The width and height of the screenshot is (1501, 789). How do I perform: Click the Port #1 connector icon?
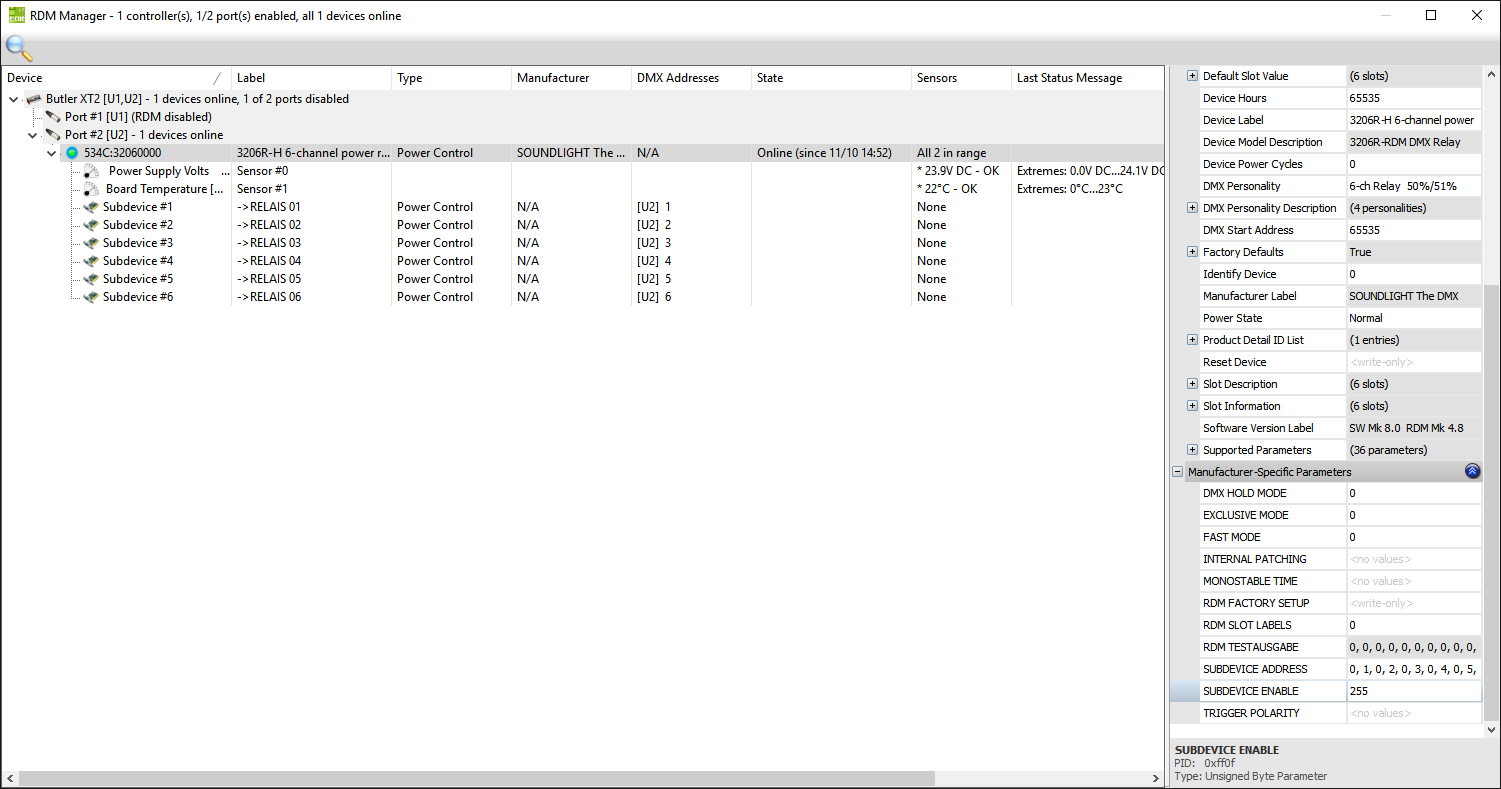(53, 117)
